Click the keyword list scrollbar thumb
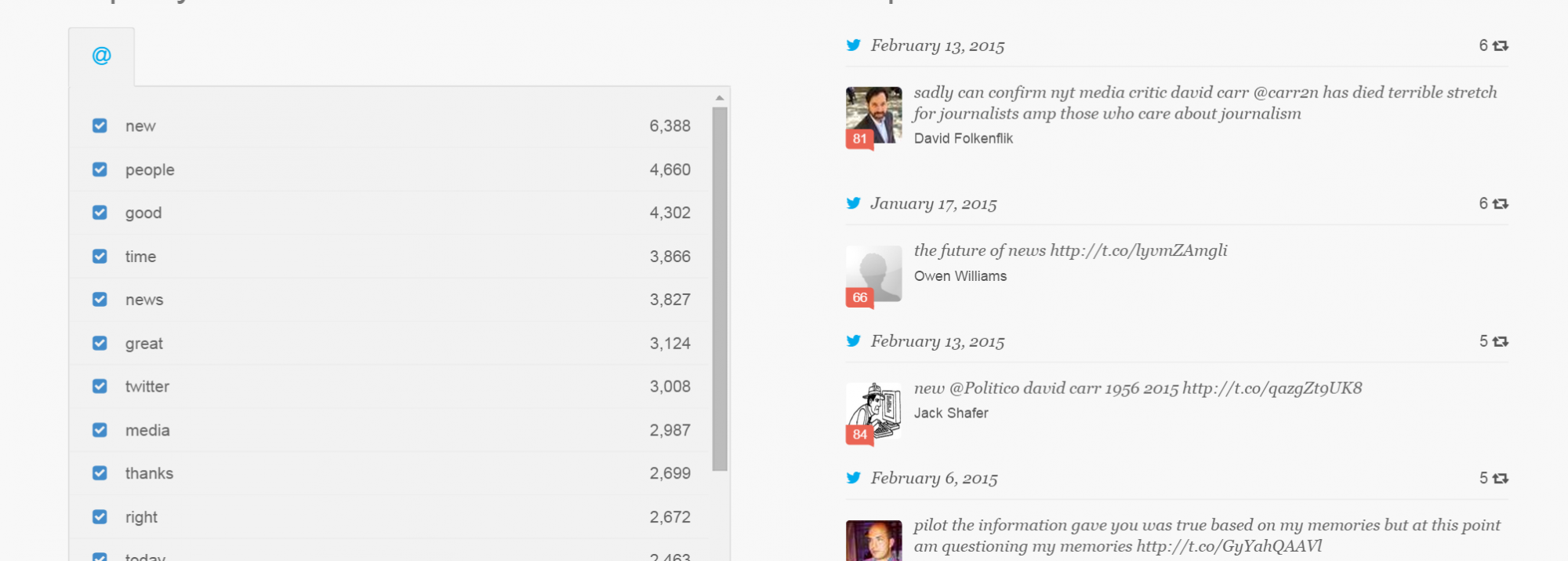This screenshot has width=1568, height=561. (720, 289)
